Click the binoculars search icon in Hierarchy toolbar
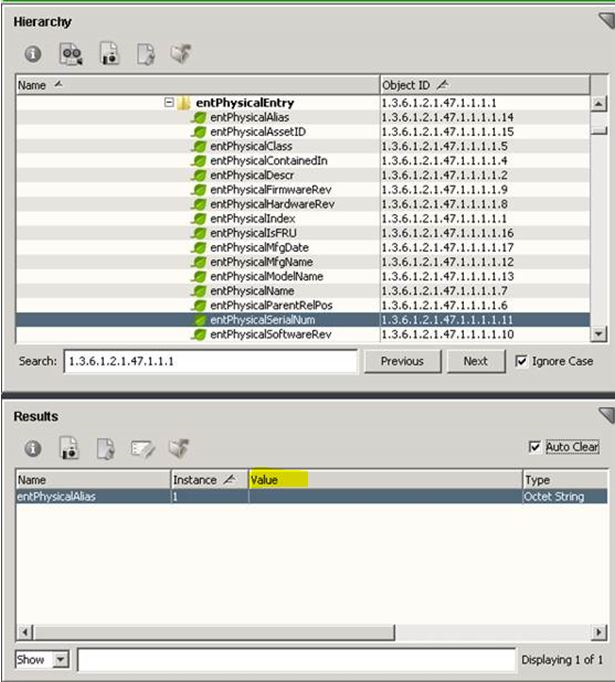Viewport: 615px width, 682px height. pos(71,54)
